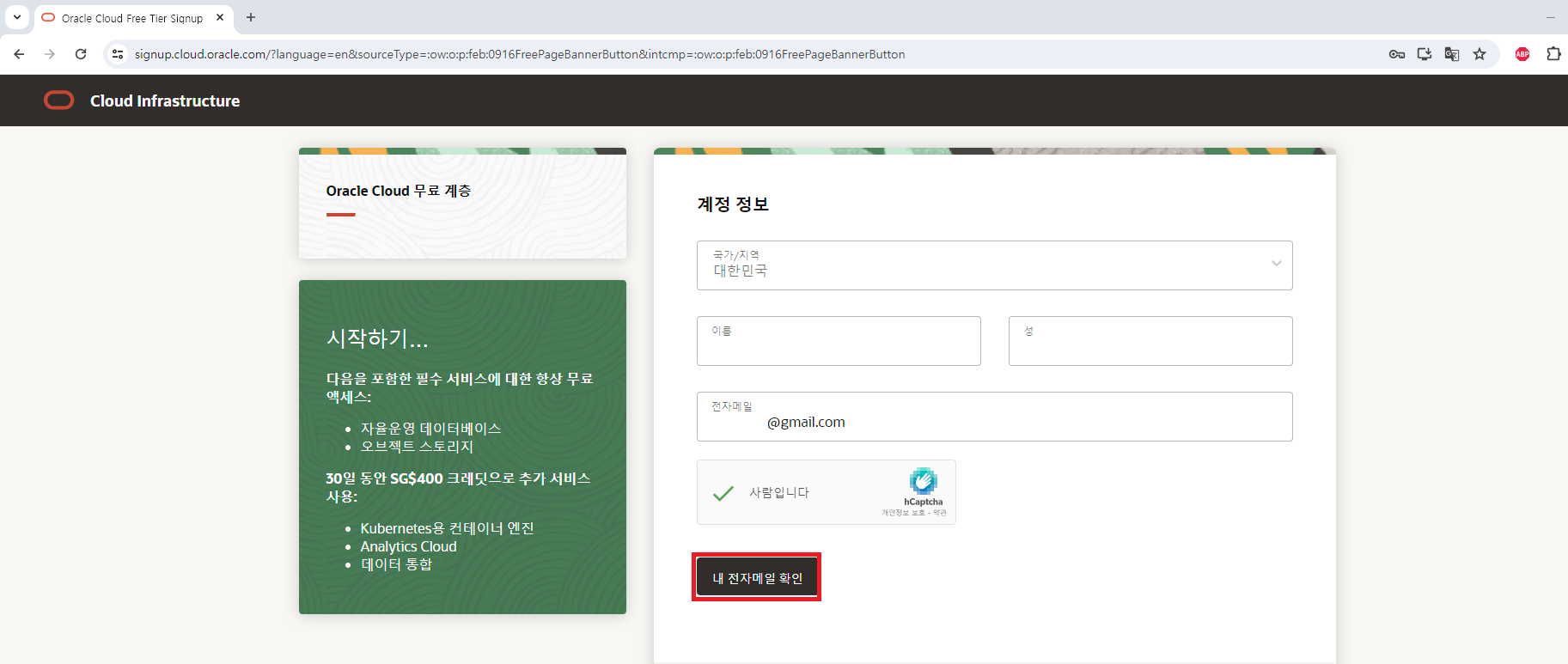Open the hCaptcha 약관 terms link
Image resolution: width=1568 pixels, height=664 pixels.
pos(940,513)
